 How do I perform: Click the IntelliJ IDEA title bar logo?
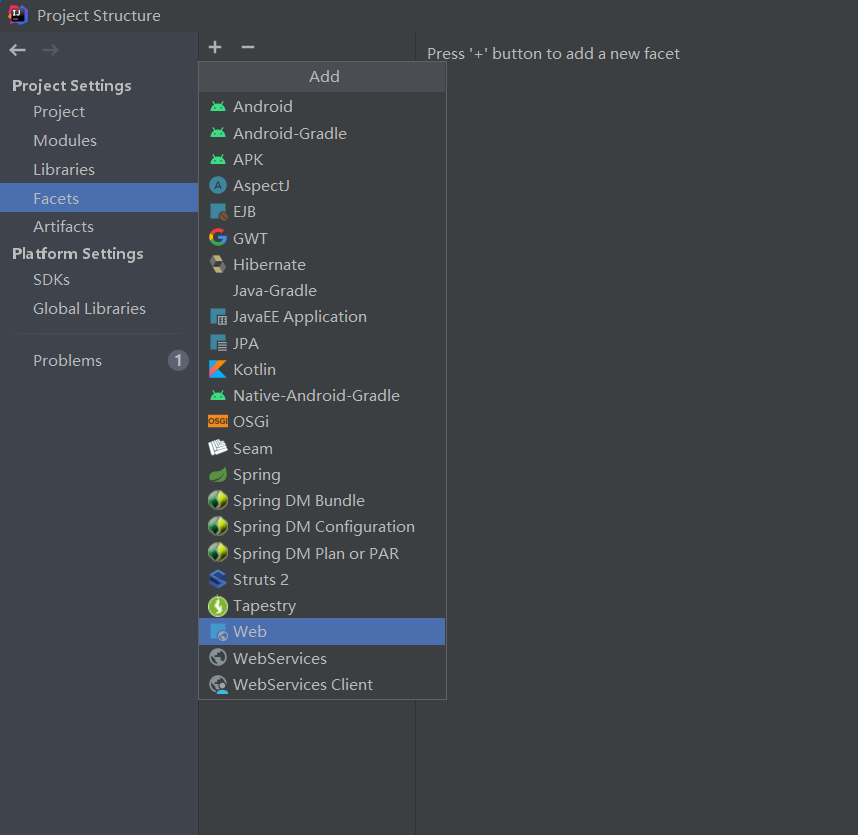pyautogui.click(x=18, y=15)
